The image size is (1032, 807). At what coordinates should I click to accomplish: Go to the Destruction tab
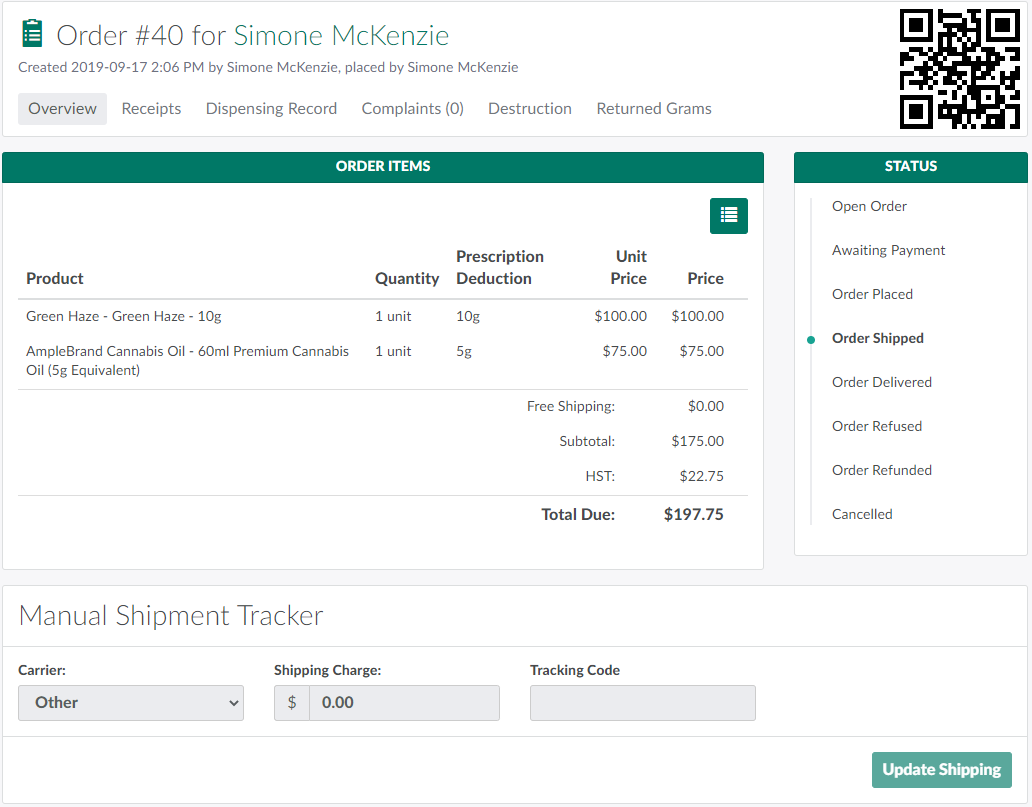tap(529, 109)
